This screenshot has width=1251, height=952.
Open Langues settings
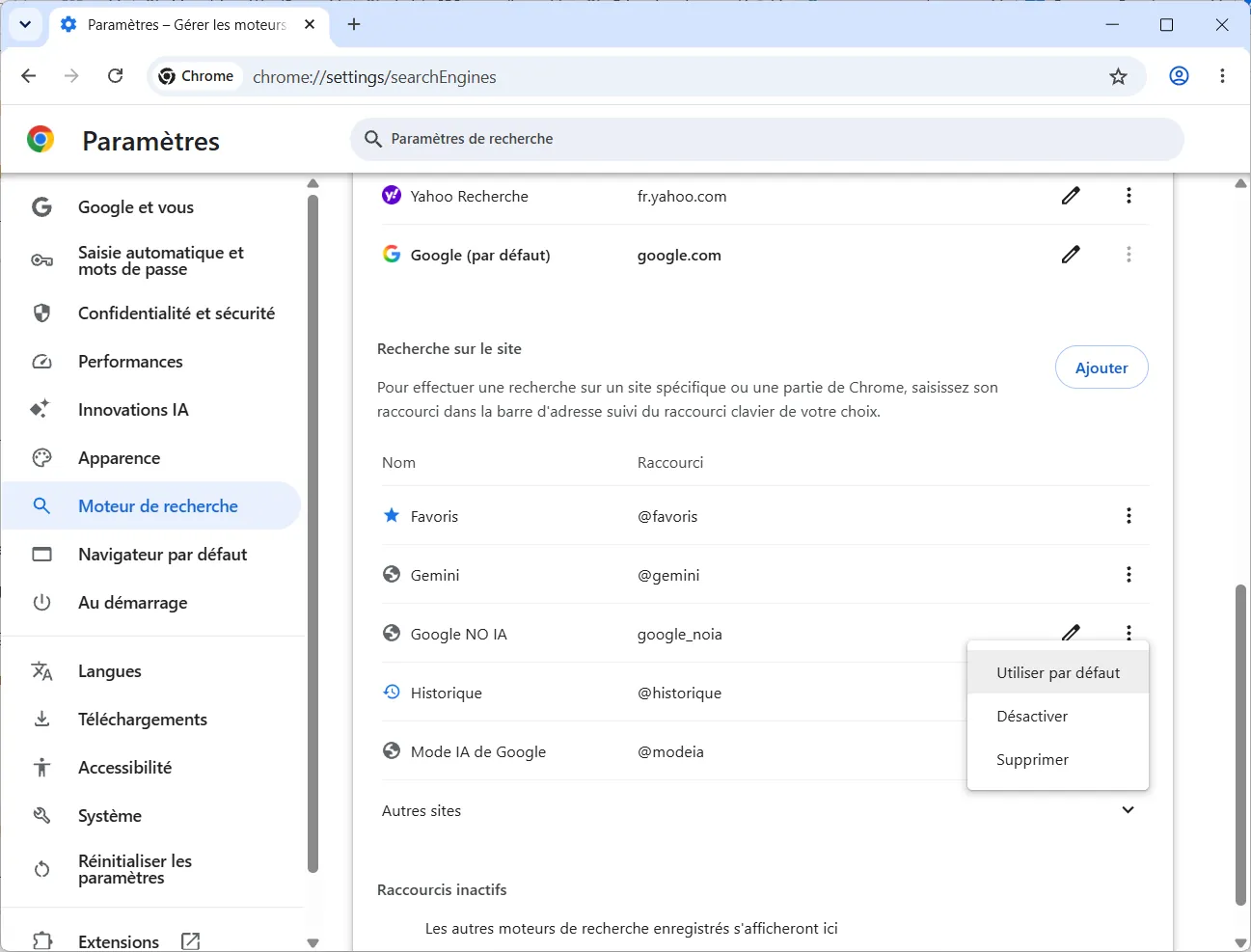coord(109,671)
